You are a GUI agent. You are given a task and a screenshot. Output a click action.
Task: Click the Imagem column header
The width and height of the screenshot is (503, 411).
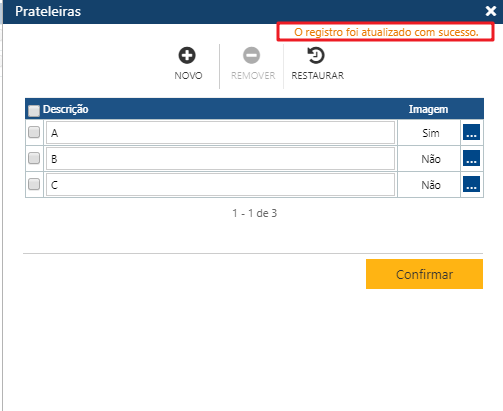[x=428, y=109]
